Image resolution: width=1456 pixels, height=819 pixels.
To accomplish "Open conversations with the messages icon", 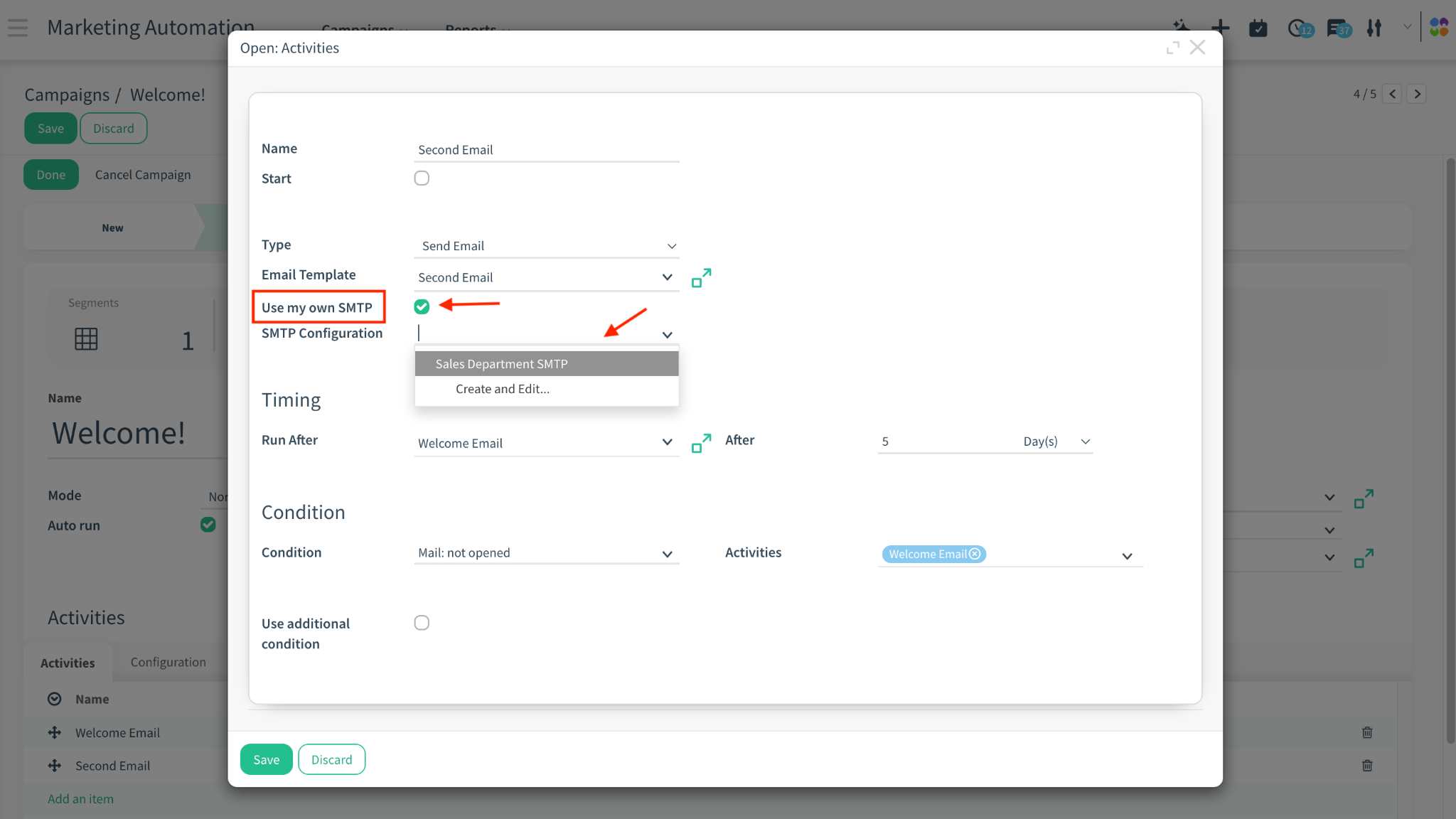I will coord(1337,28).
